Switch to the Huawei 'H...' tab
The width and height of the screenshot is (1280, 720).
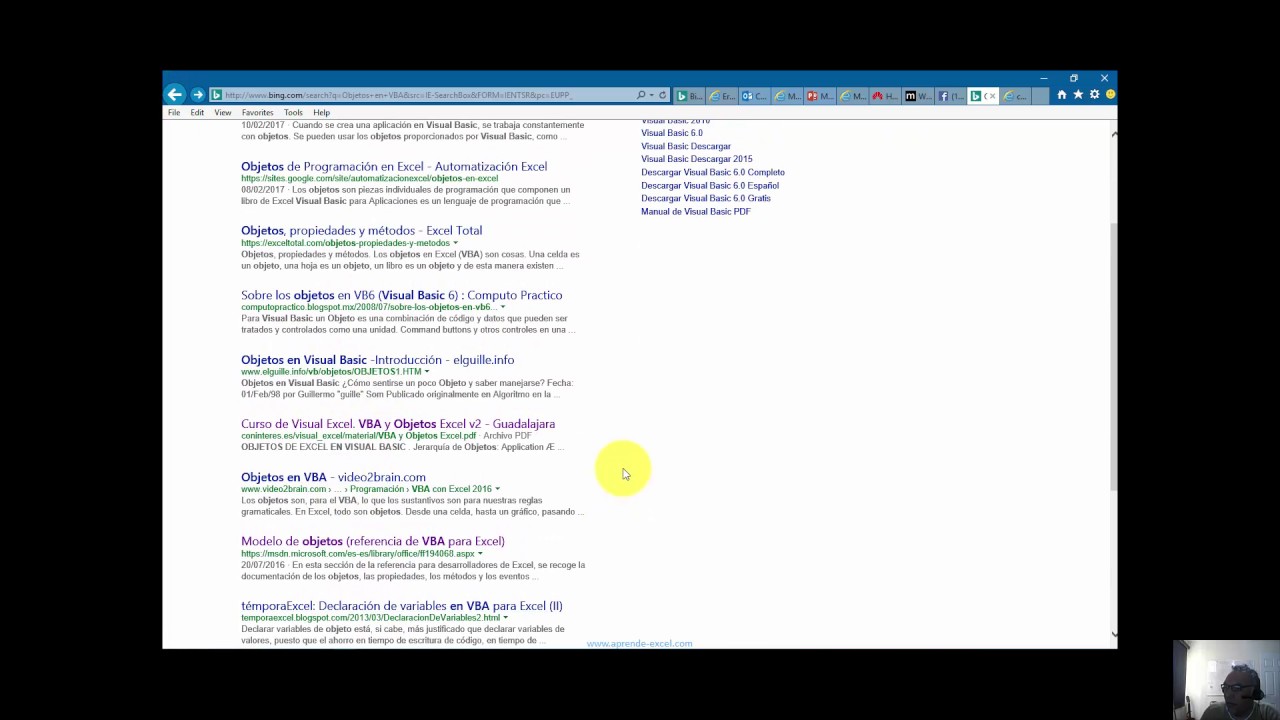point(885,96)
